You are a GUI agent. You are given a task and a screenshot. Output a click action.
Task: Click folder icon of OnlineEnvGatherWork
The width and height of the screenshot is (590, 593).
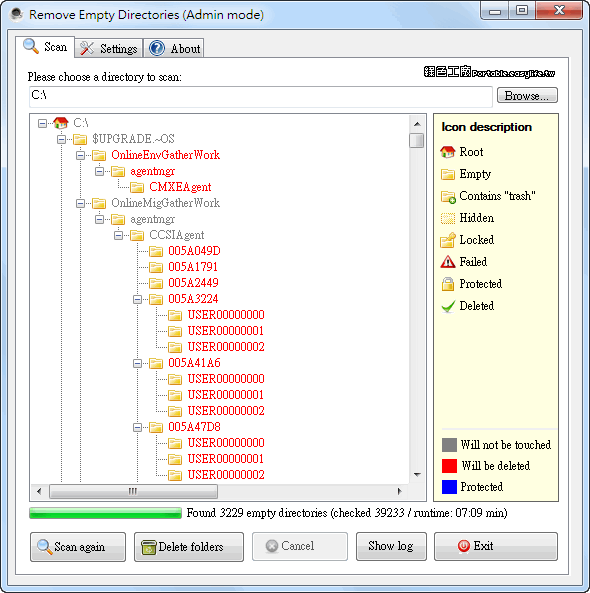coord(99,155)
